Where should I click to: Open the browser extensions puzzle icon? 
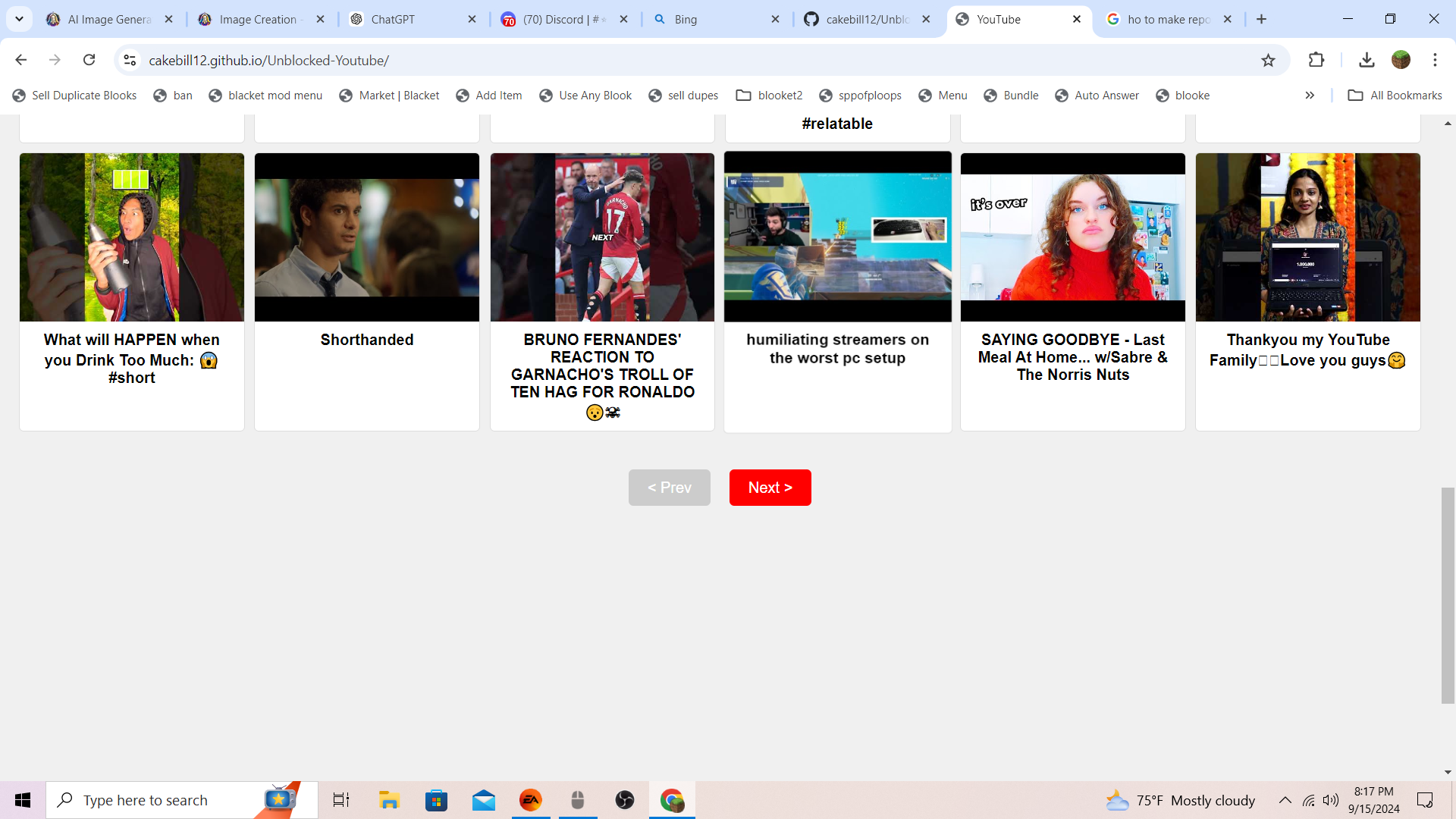coord(1316,60)
